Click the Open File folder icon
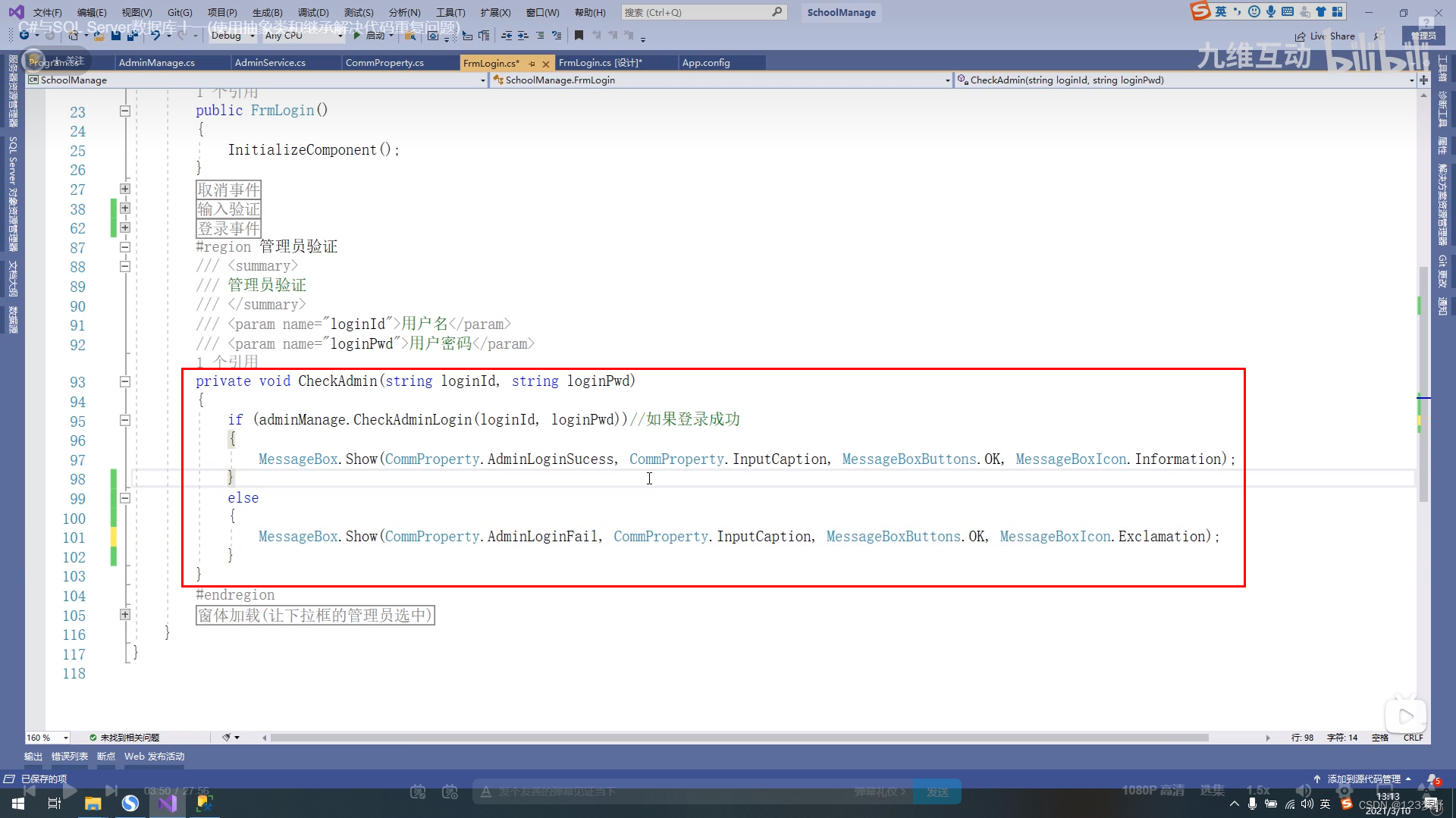Screen dimensions: 1456x818 (x=99, y=36)
